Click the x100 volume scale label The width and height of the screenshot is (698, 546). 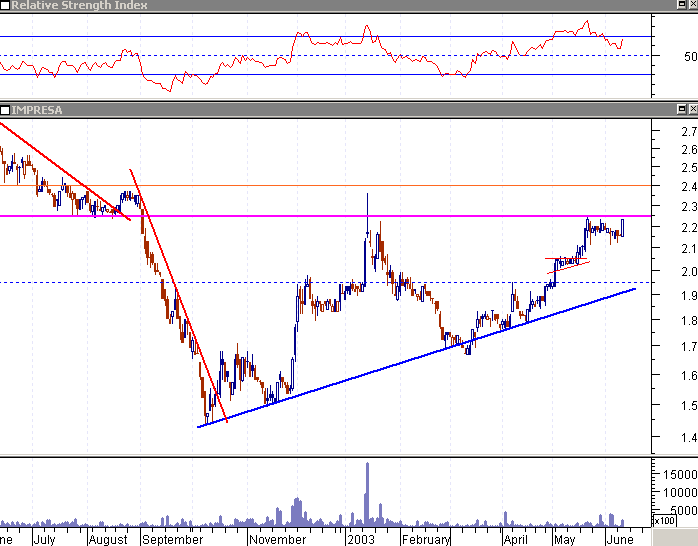(664, 520)
